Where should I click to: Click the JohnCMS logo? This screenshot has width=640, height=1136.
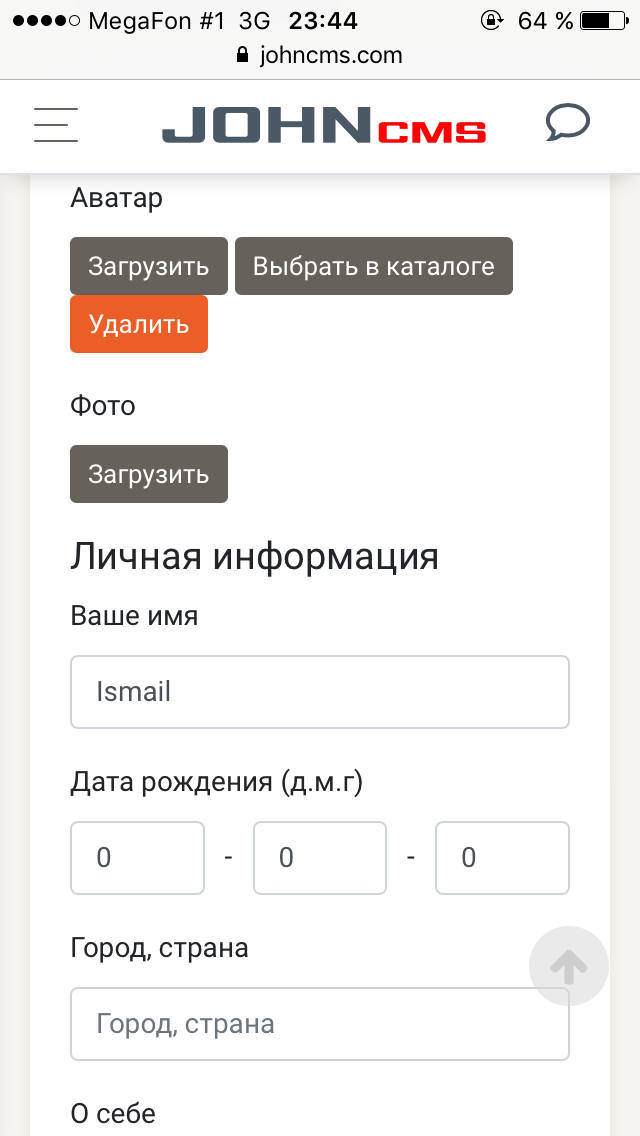324,127
